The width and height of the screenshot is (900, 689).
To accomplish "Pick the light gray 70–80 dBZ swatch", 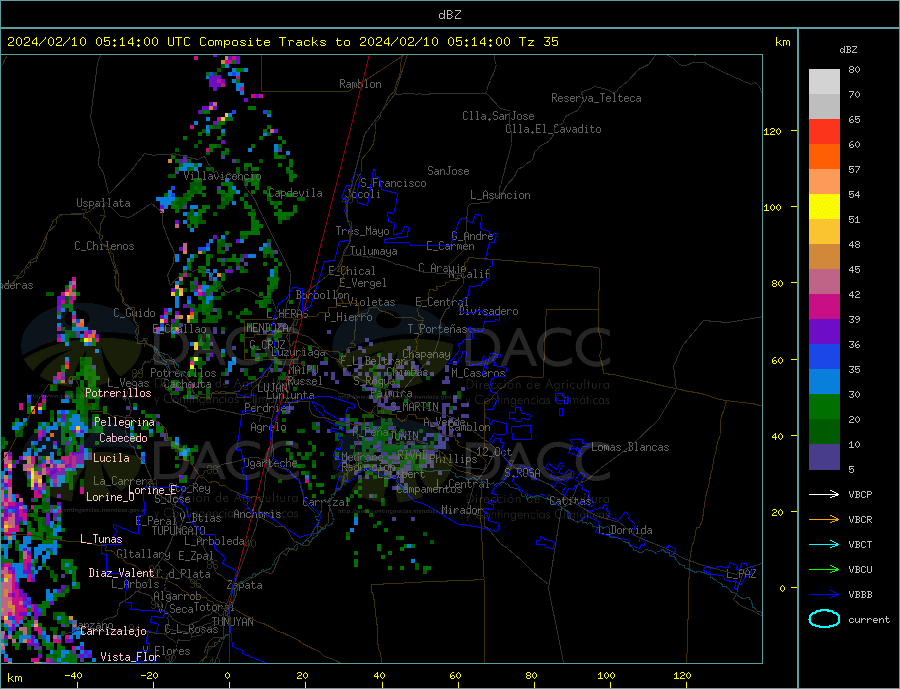I will click(824, 82).
